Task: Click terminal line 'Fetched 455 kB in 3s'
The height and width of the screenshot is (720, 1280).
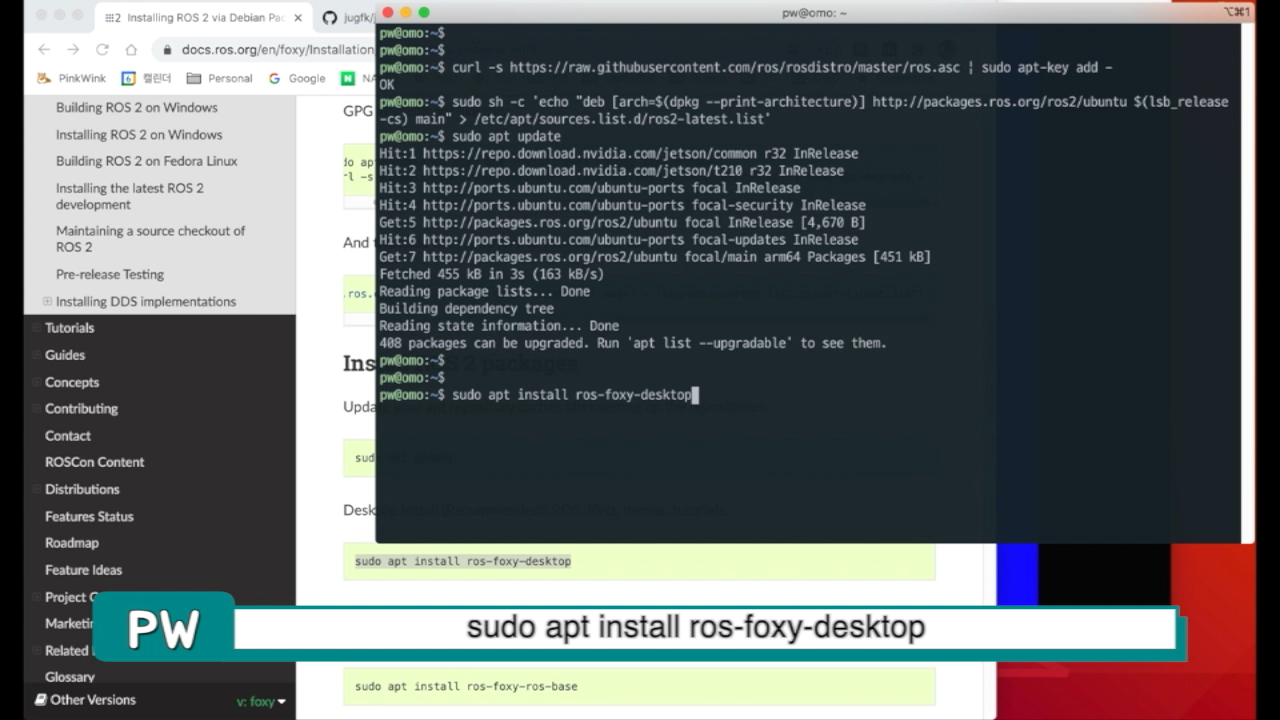Action: point(491,274)
